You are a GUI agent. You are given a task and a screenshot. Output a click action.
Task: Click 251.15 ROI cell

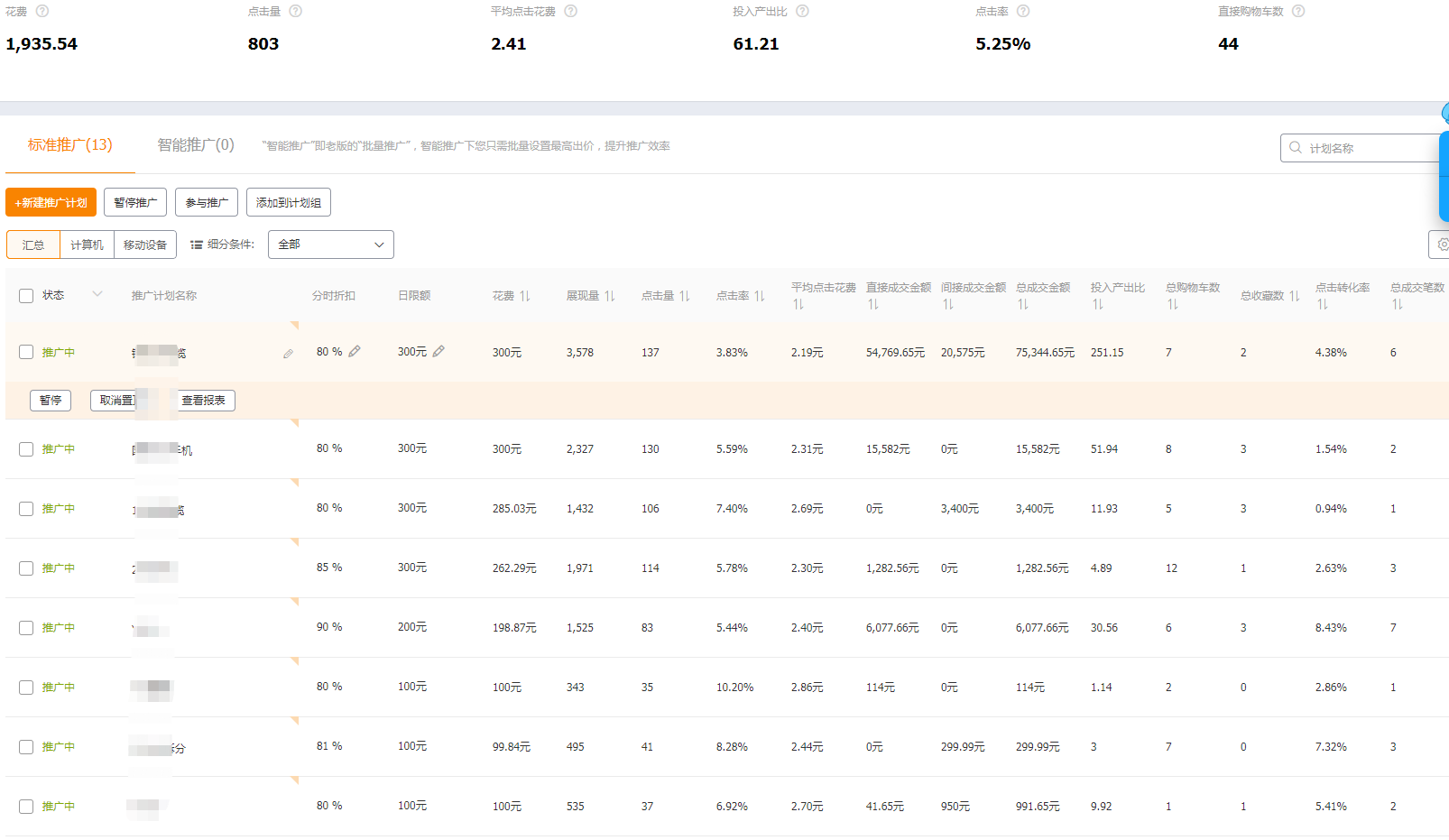[1107, 353]
